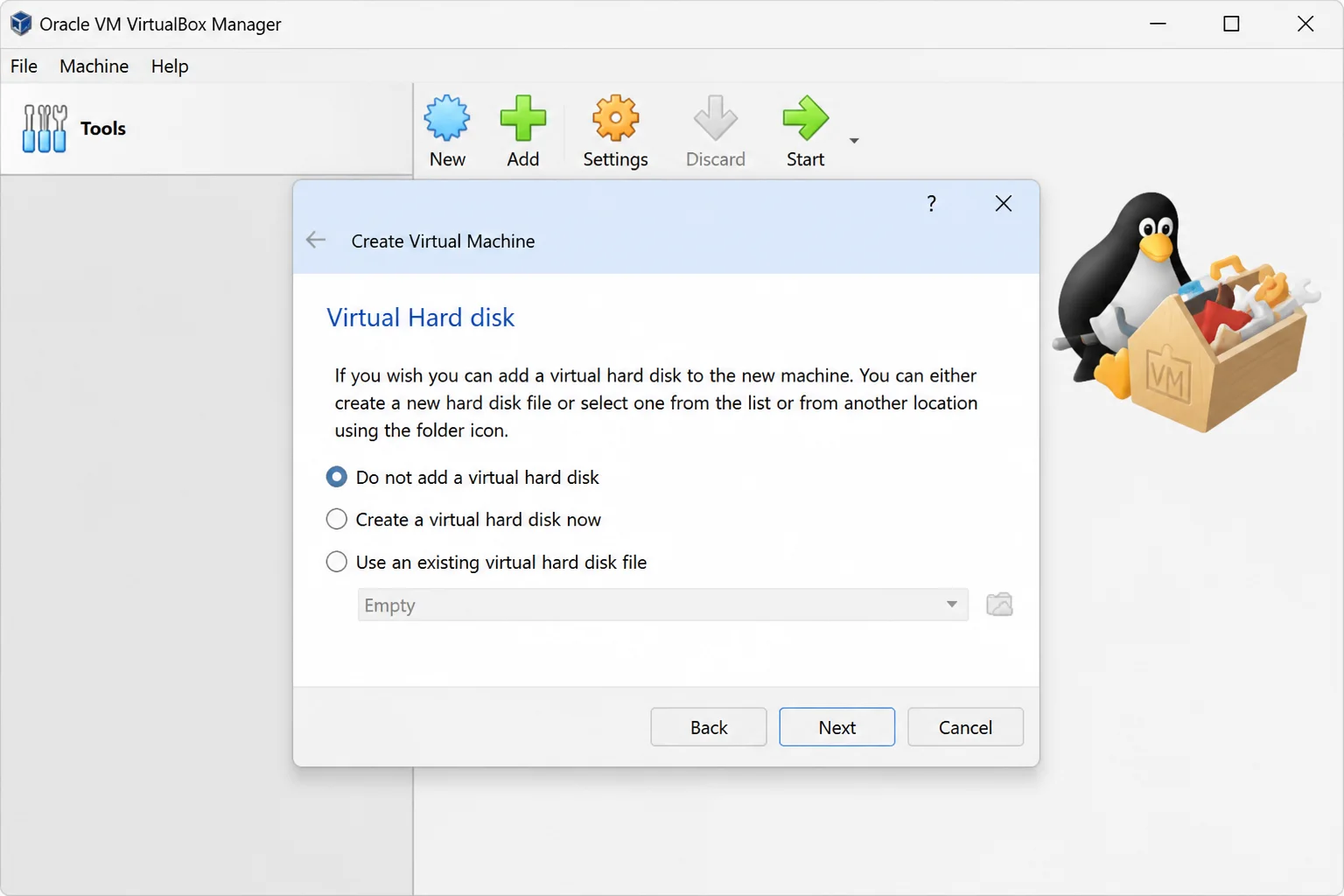The height and width of the screenshot is (896, 1344).
Task: Close the VirtualBox Manager window
Action: pyautogui.click(x=1305, y=24)
